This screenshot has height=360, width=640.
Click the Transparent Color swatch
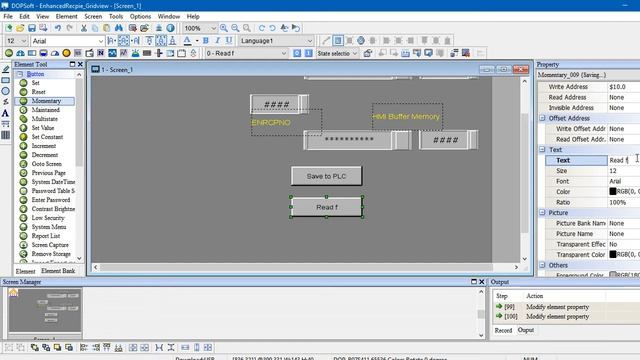[x=613, y=254]
